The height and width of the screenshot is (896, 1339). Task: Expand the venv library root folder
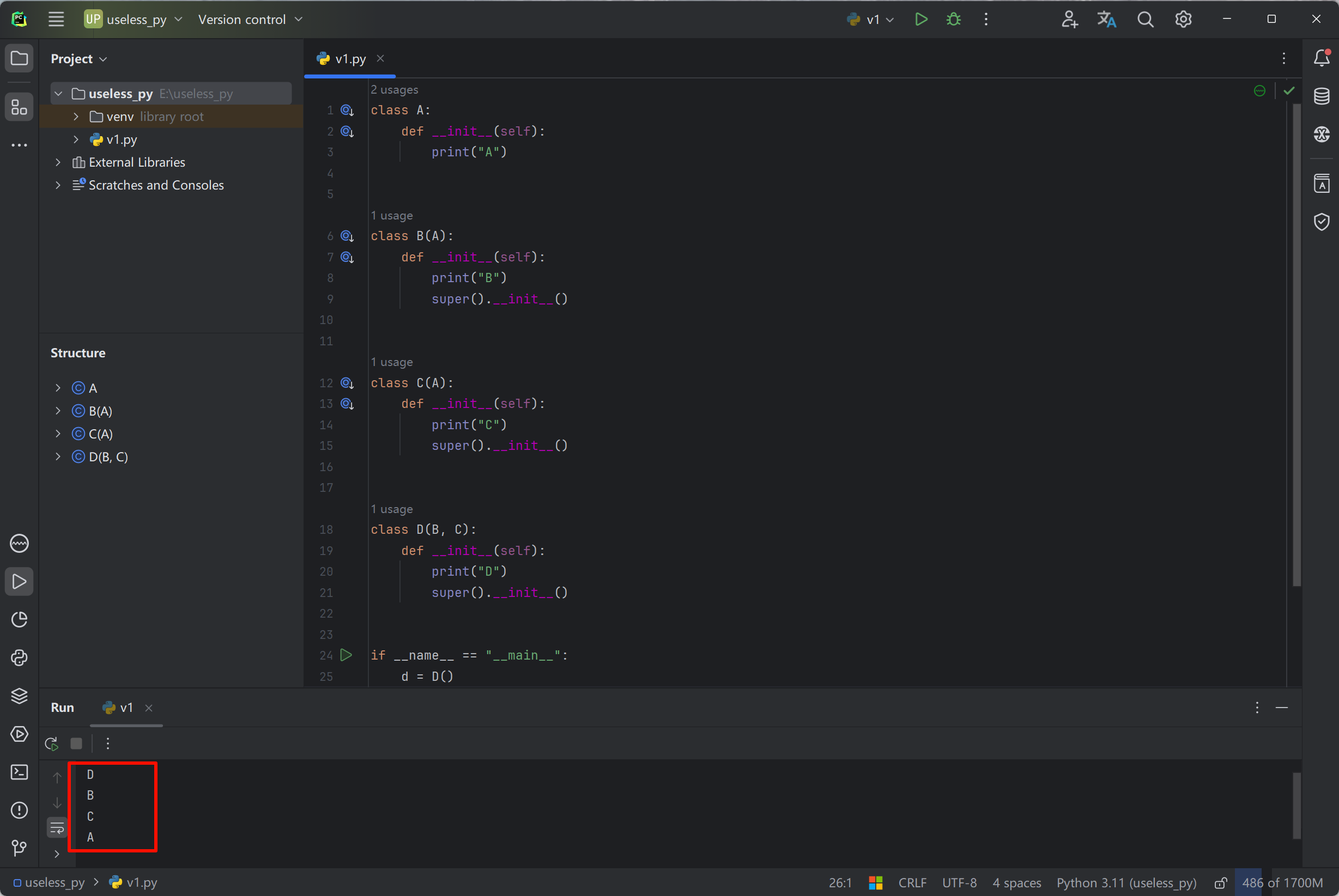[x=76, y=117]
